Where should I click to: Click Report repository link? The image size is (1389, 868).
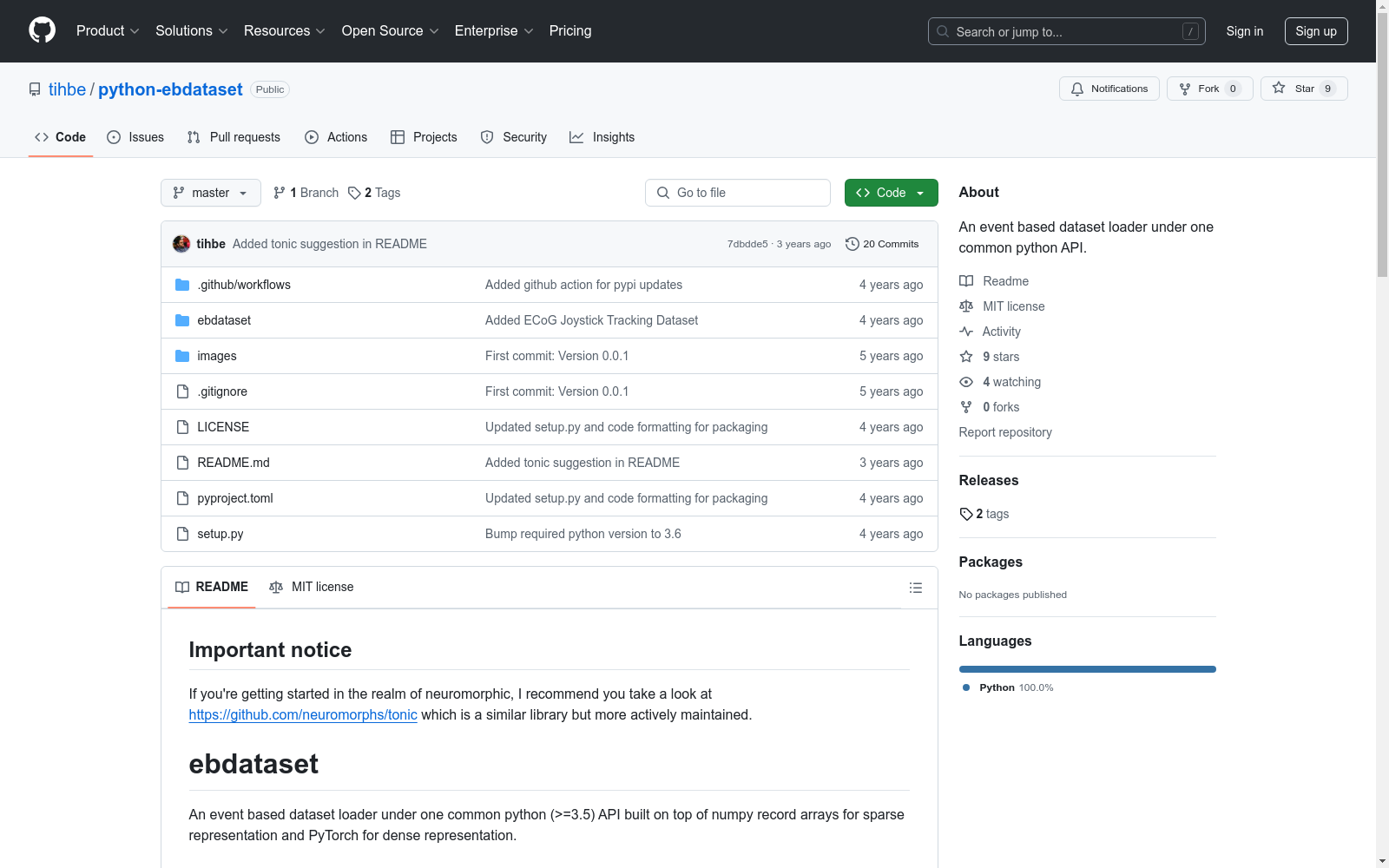coord(1005,432)
